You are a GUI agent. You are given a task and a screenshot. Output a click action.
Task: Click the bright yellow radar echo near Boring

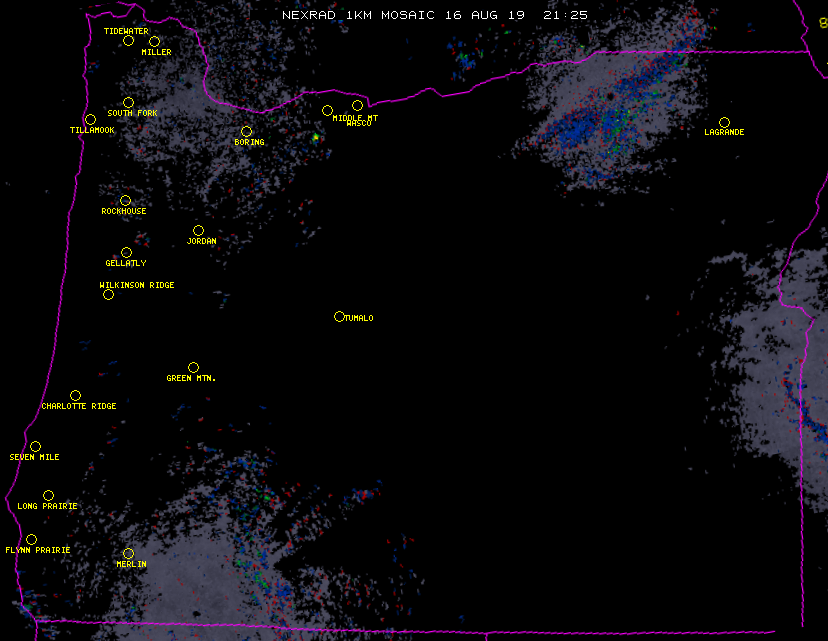tap(315, 137)
